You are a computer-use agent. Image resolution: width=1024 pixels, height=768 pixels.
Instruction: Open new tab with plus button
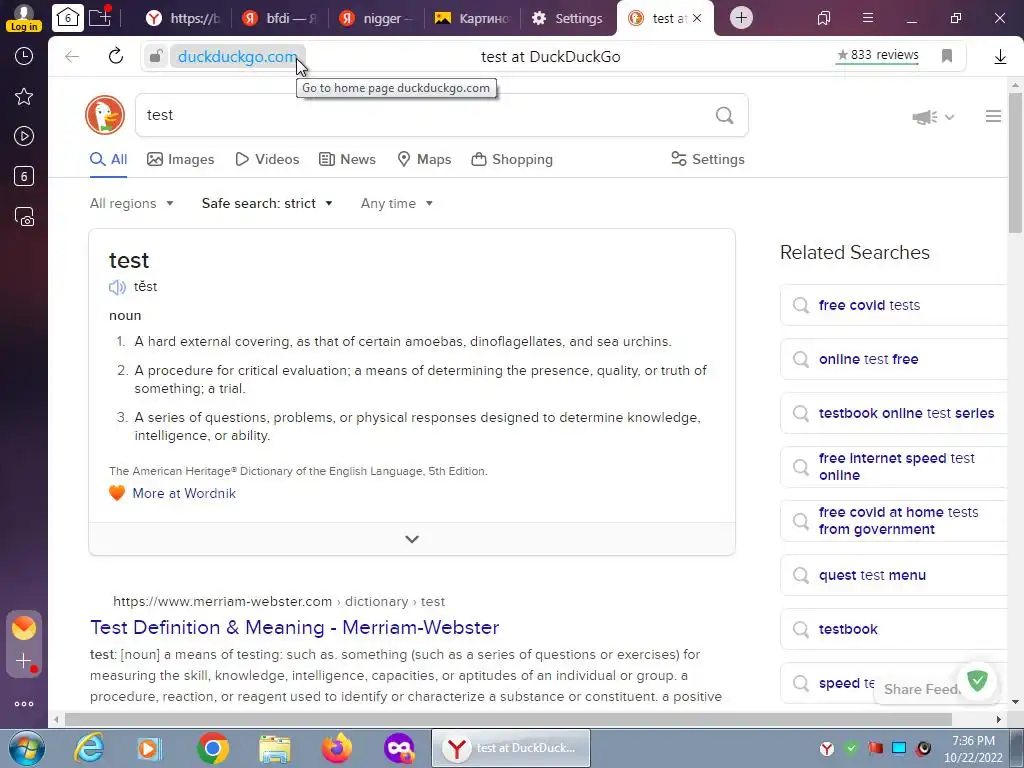click(741, 18)
